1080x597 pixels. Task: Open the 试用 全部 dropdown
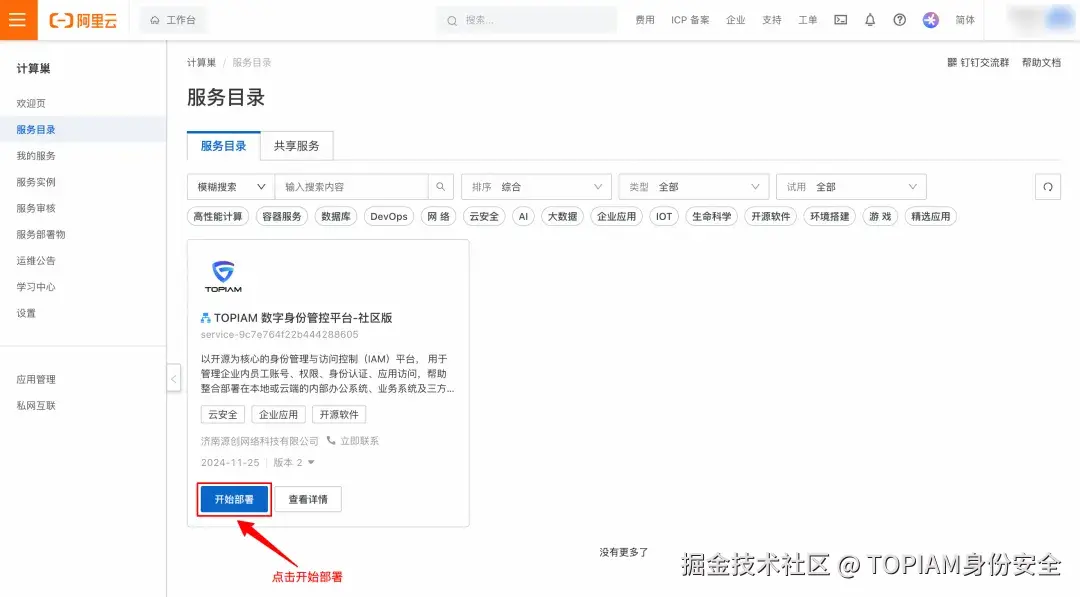tap(851, 187)
